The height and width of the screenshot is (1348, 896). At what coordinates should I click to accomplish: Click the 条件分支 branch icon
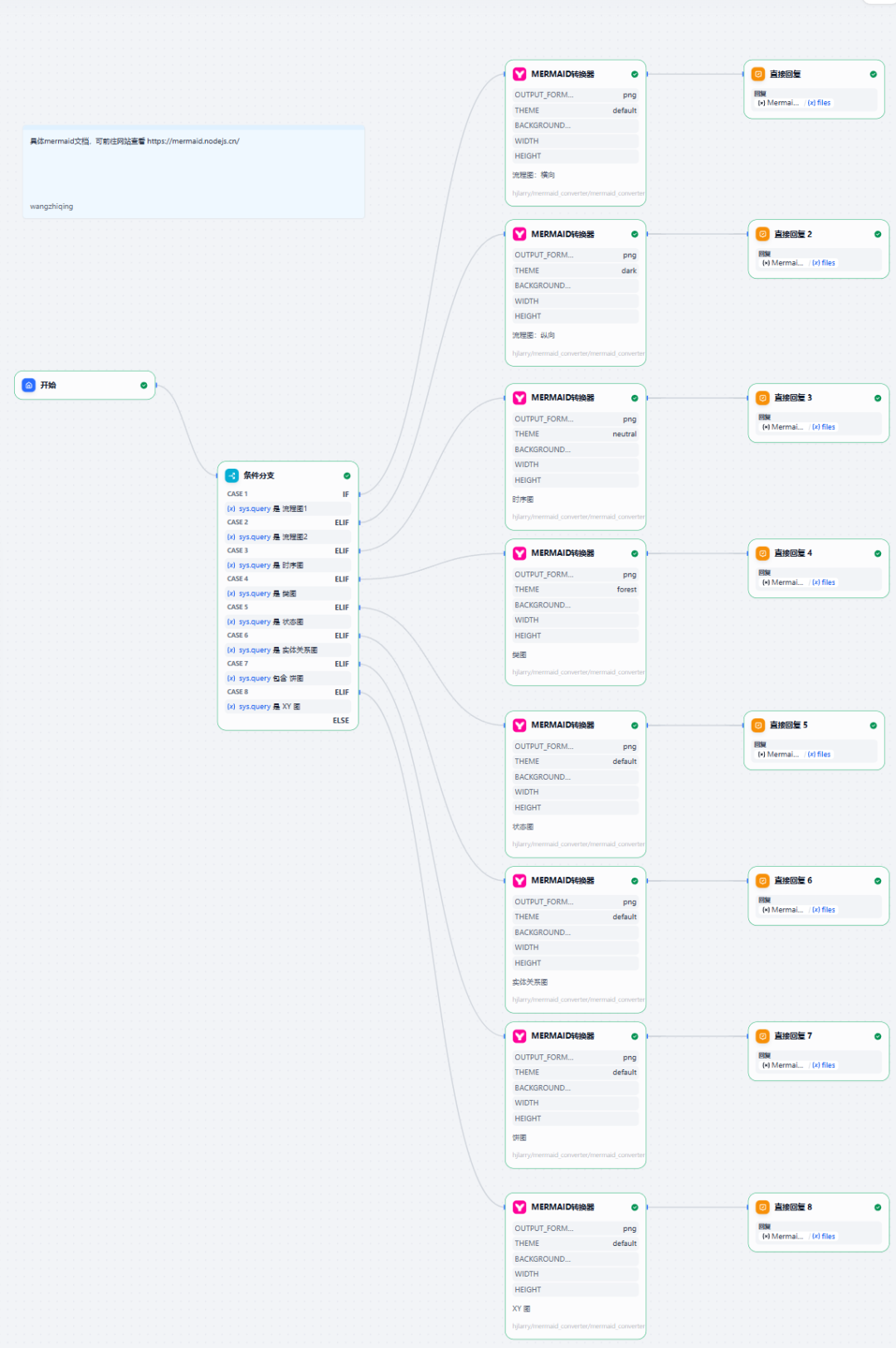(x=231, y=475)
